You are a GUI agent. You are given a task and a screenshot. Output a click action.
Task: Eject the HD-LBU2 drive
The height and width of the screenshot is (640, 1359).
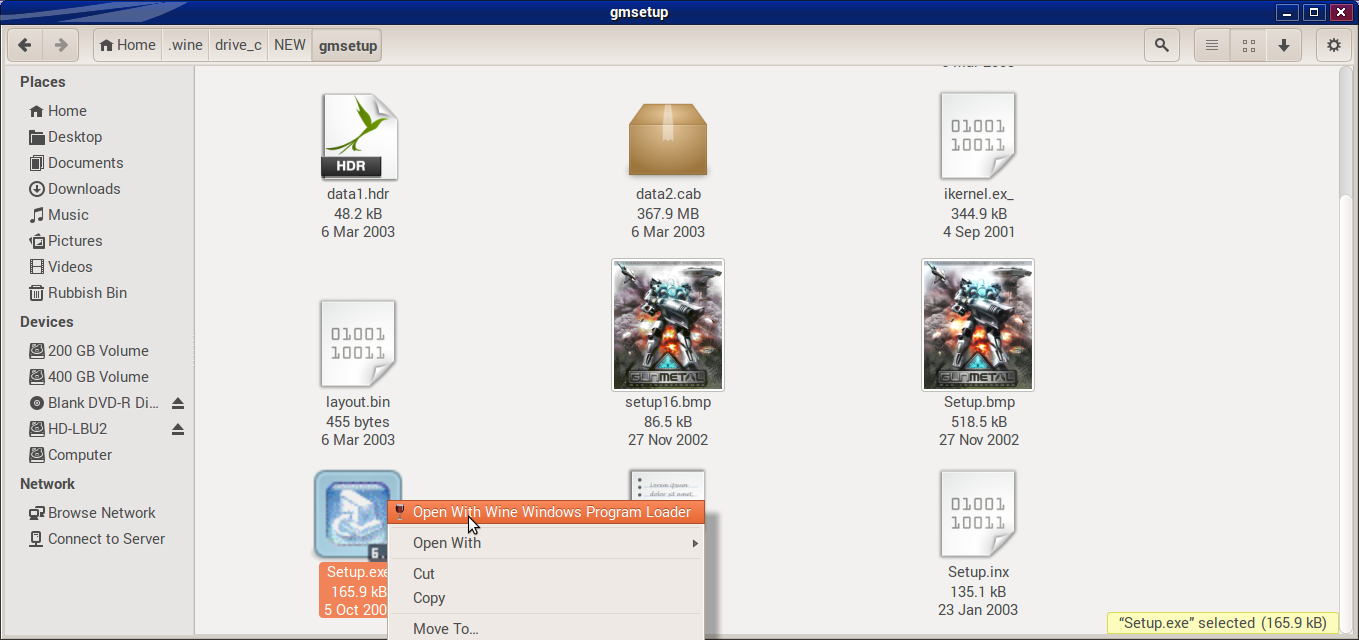pos(178,429)
